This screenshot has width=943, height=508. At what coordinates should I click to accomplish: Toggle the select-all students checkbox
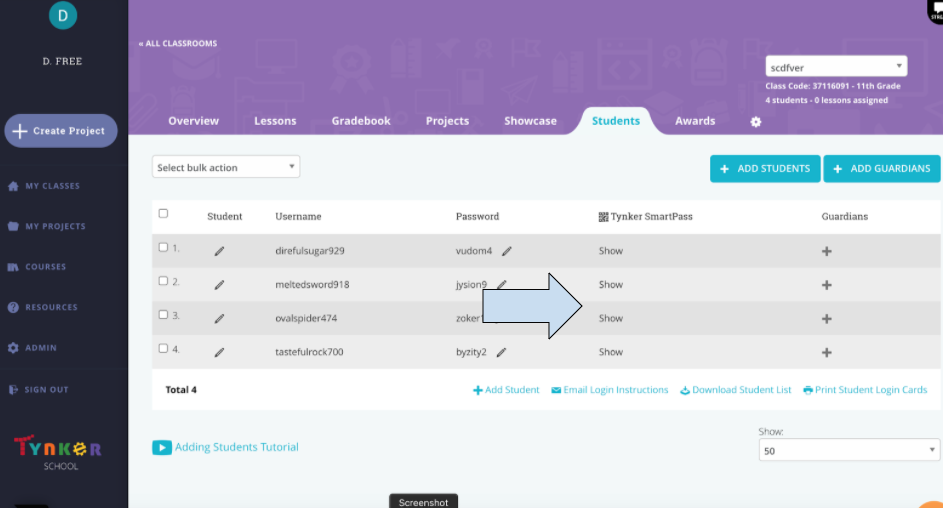164,213
